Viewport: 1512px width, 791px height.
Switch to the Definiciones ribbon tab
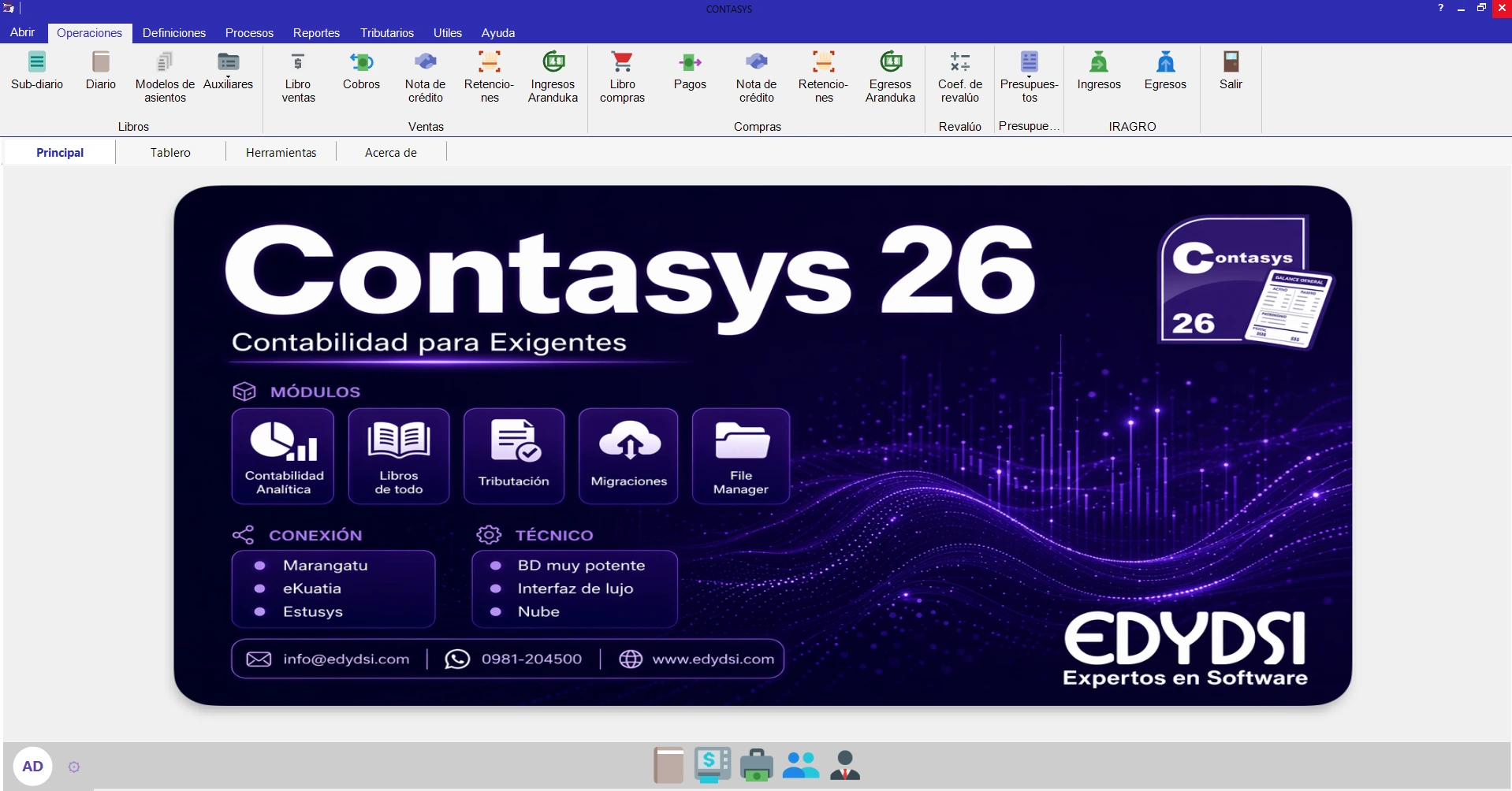tap(174, 33)
